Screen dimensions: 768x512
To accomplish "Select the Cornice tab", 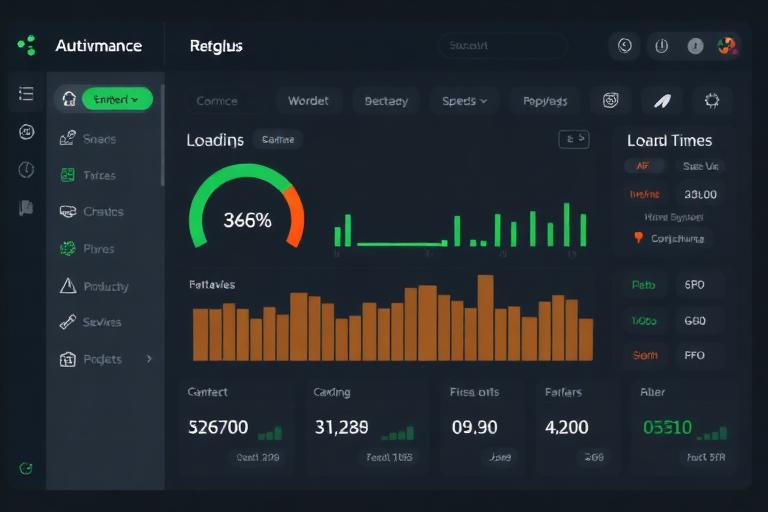I will [x=217, y=101].
